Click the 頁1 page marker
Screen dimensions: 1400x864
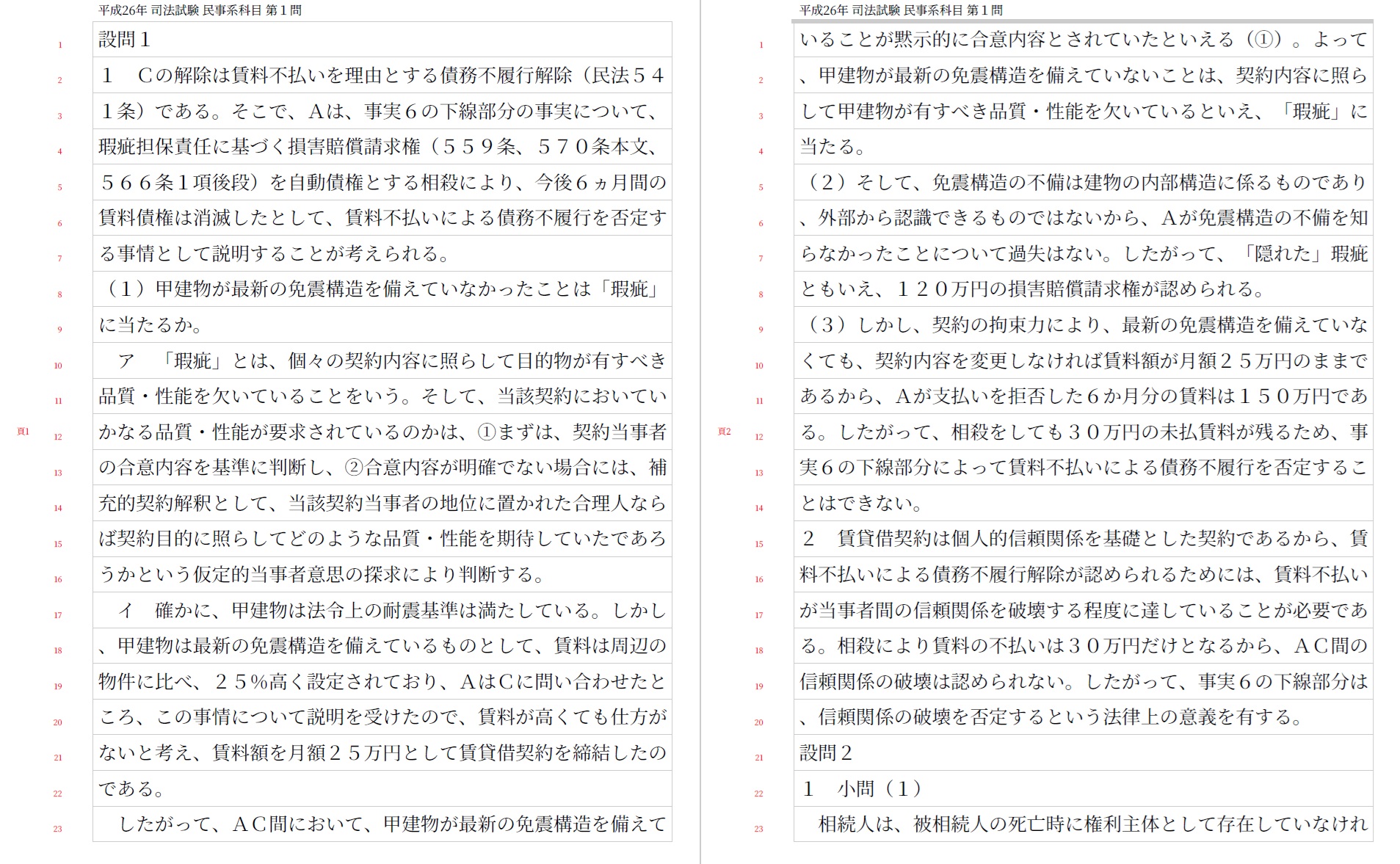point(23,432)
